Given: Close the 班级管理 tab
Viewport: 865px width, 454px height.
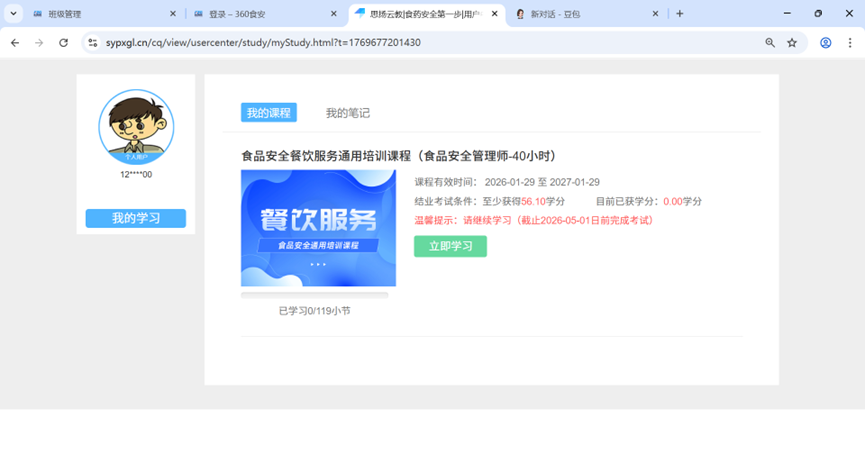Looking at the screenshot, I should click(173, 14).
